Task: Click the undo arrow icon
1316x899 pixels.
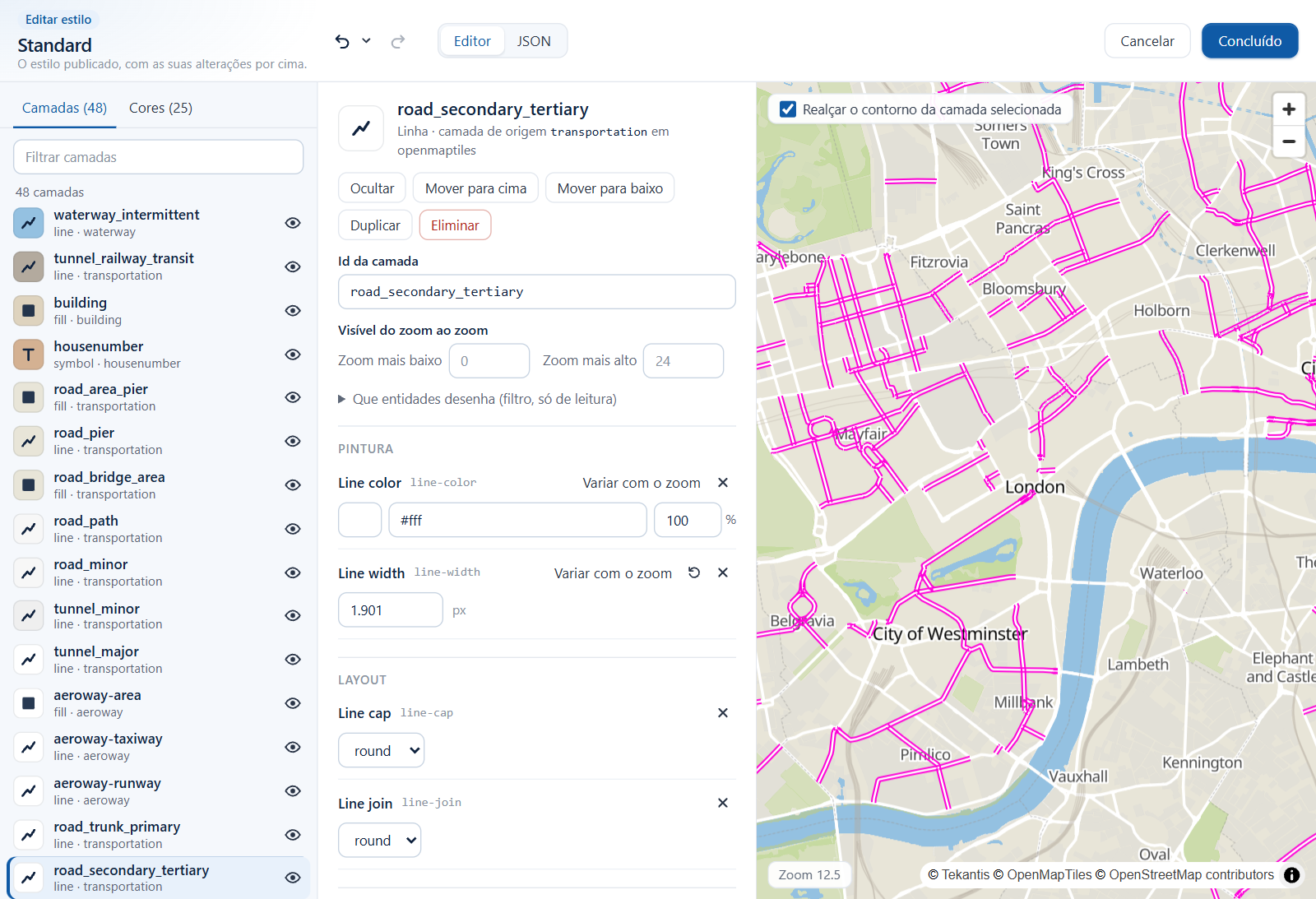Action: (342, 41)
